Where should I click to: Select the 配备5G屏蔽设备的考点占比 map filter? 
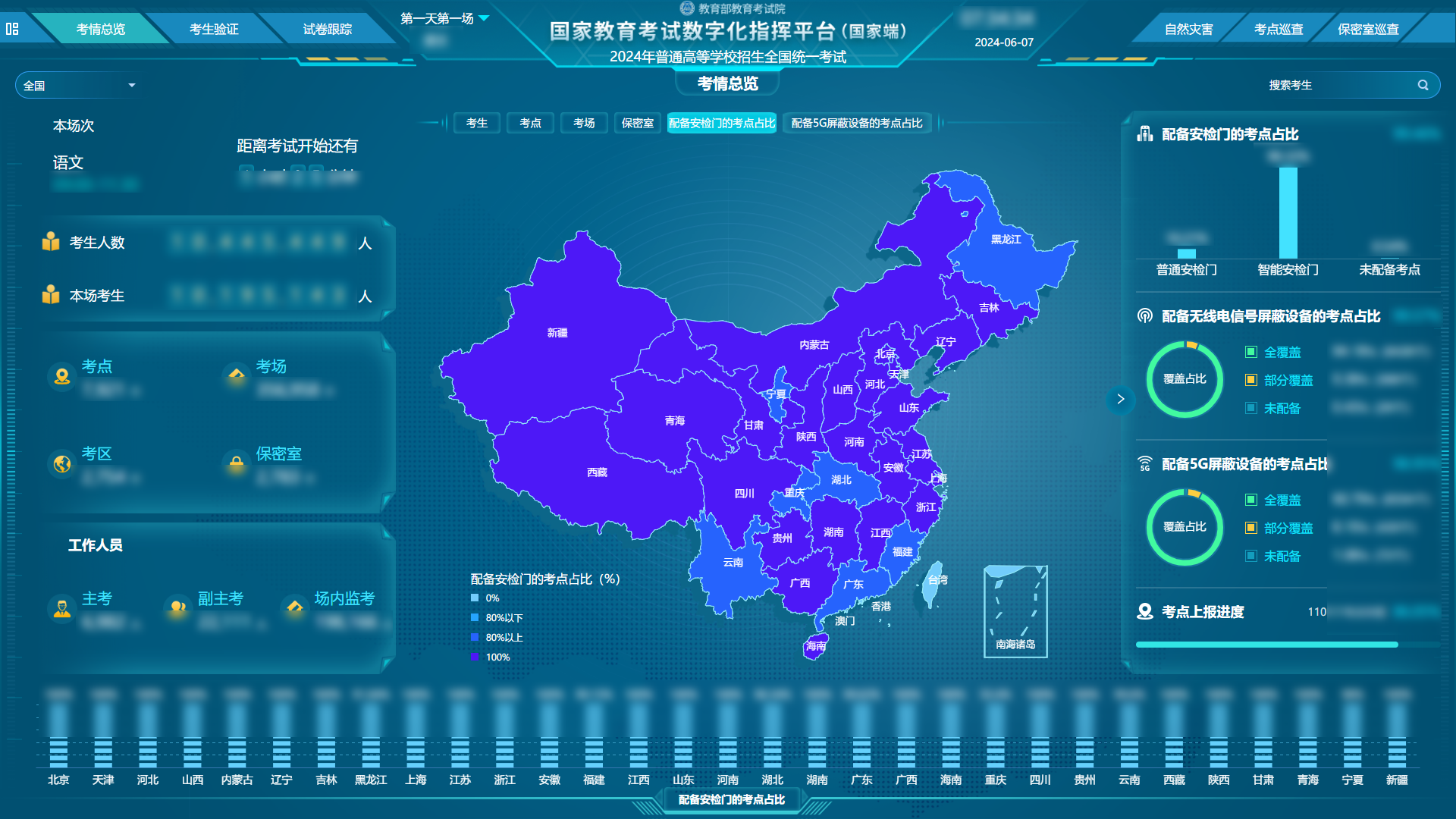click(857, 123)
